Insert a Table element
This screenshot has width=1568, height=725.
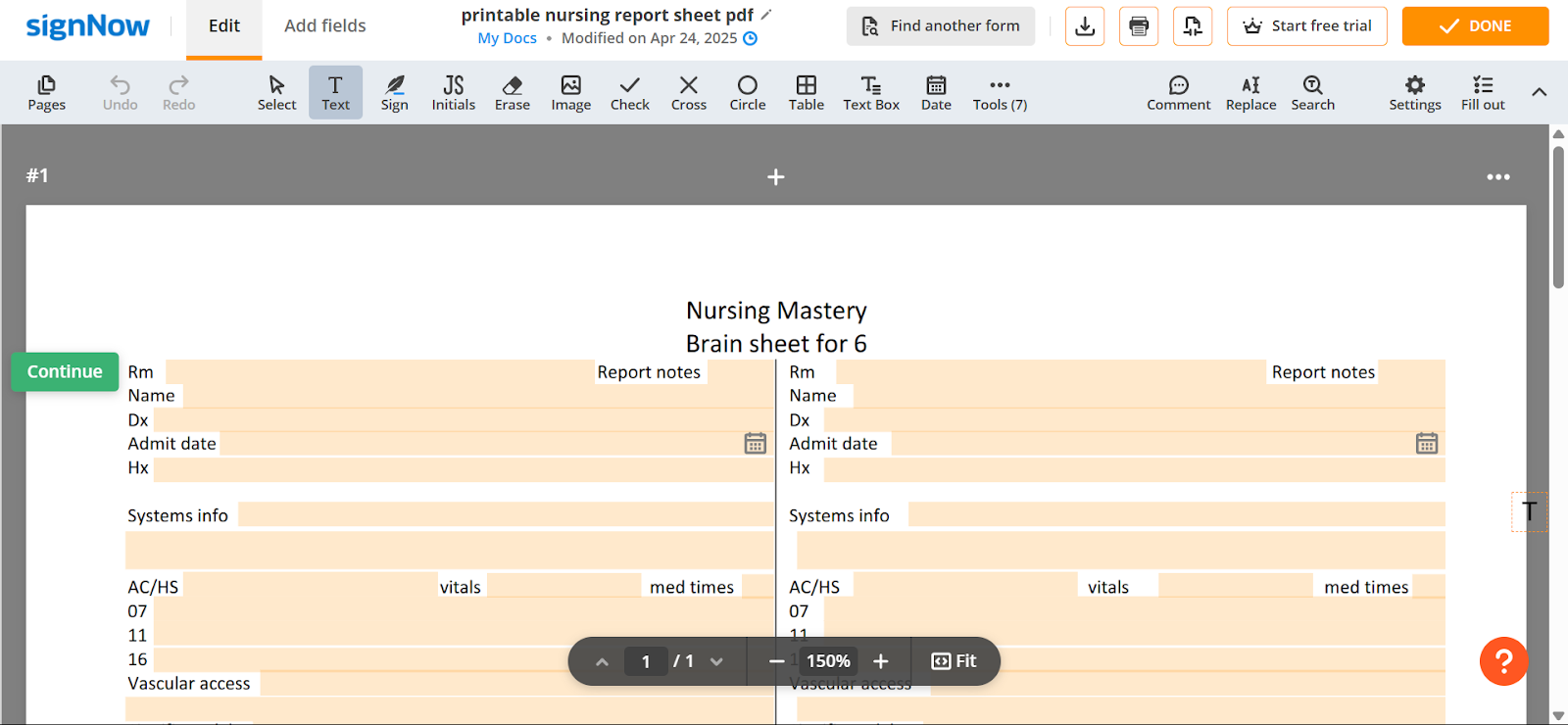click(806, 93)
